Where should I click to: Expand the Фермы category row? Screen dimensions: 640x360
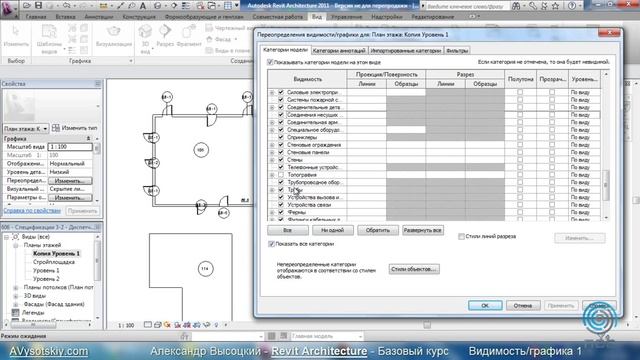(x=272, y=212)
